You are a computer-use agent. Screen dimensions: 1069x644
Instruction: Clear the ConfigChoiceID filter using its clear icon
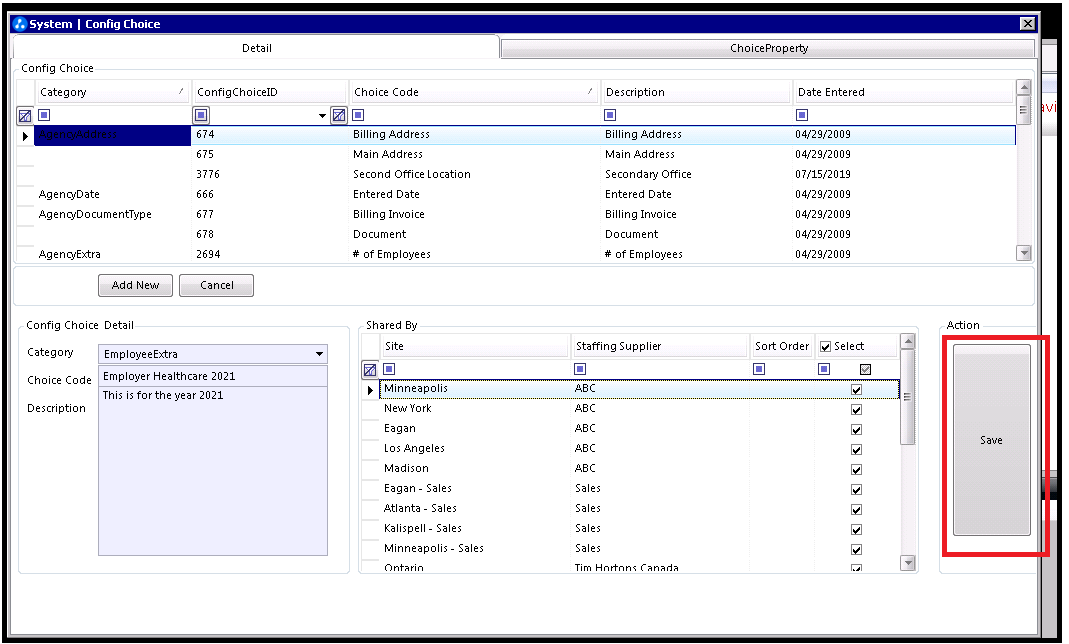click(339, 115)
